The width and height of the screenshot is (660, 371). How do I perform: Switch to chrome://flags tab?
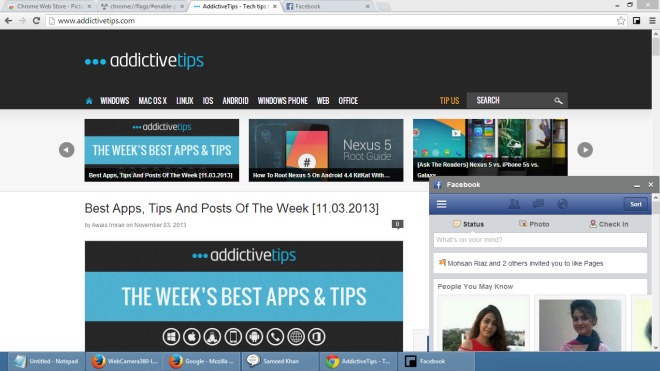[142, 6]
